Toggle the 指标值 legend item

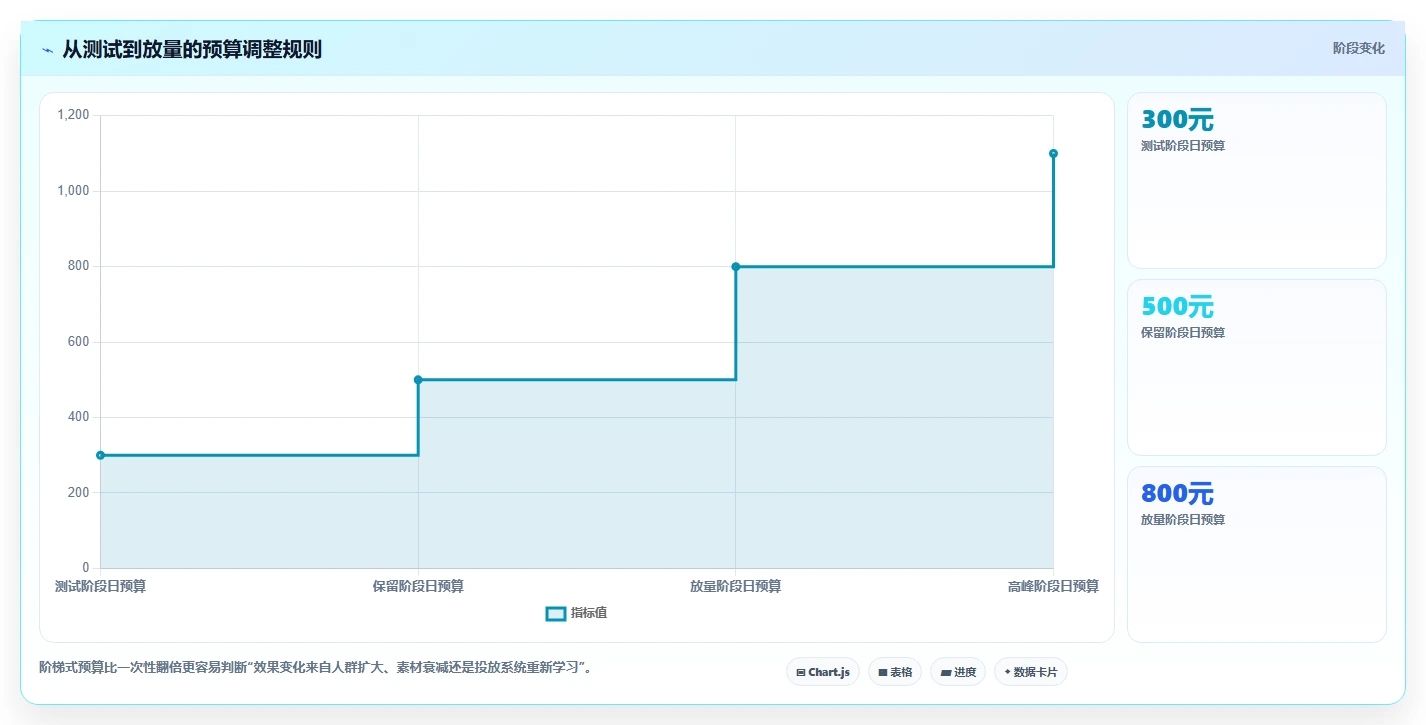pos(576,613)
